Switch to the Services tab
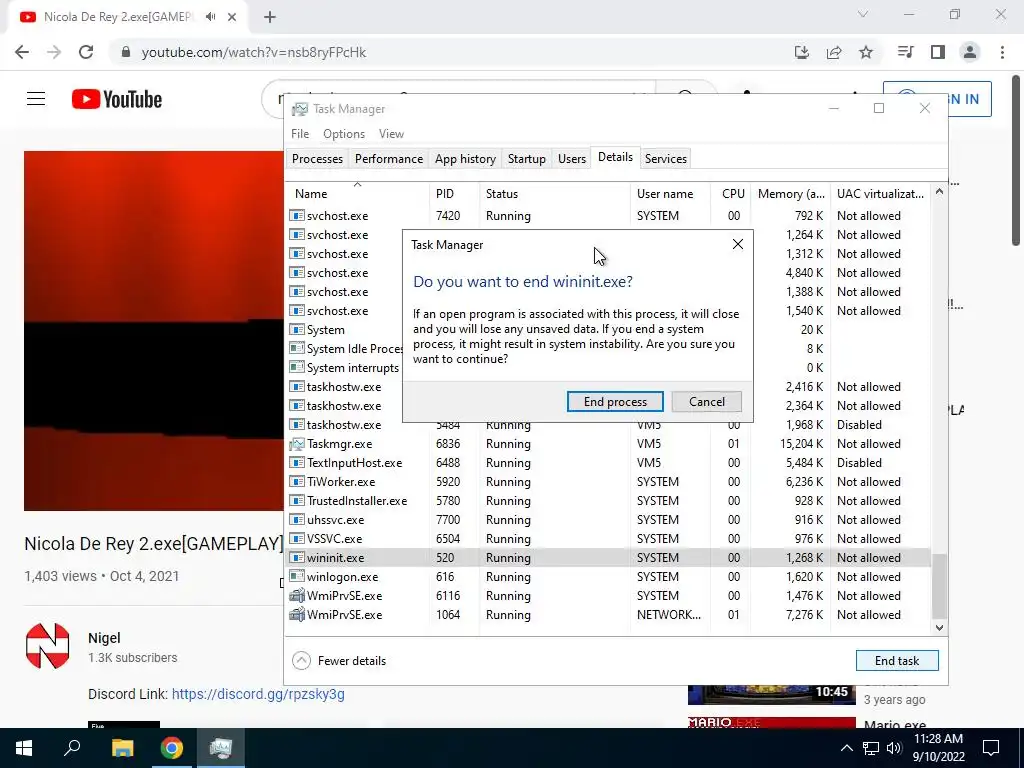The image size is (1024, 768). (665, 159)
